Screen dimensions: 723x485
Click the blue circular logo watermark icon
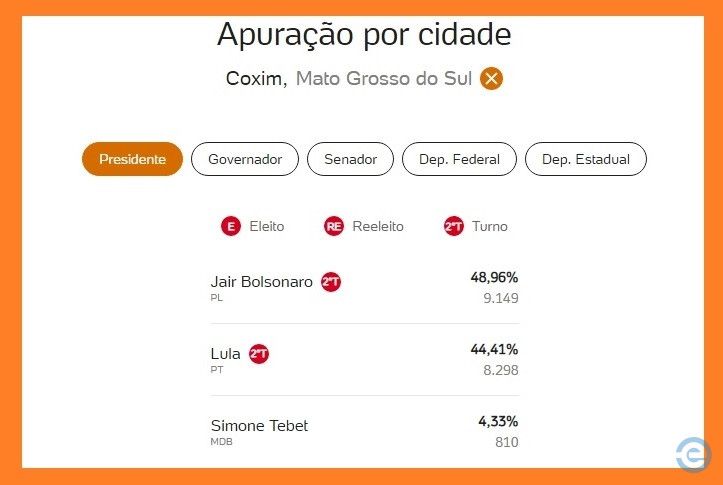click(x=693, y=455)
